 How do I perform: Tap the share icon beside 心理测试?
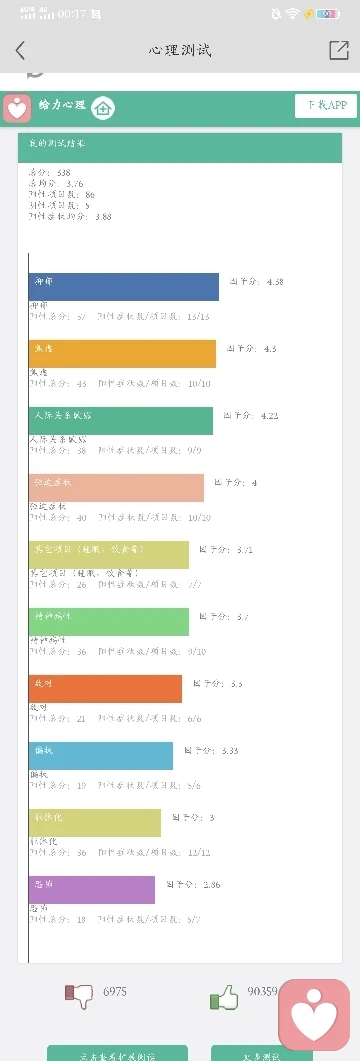[338, 50]
